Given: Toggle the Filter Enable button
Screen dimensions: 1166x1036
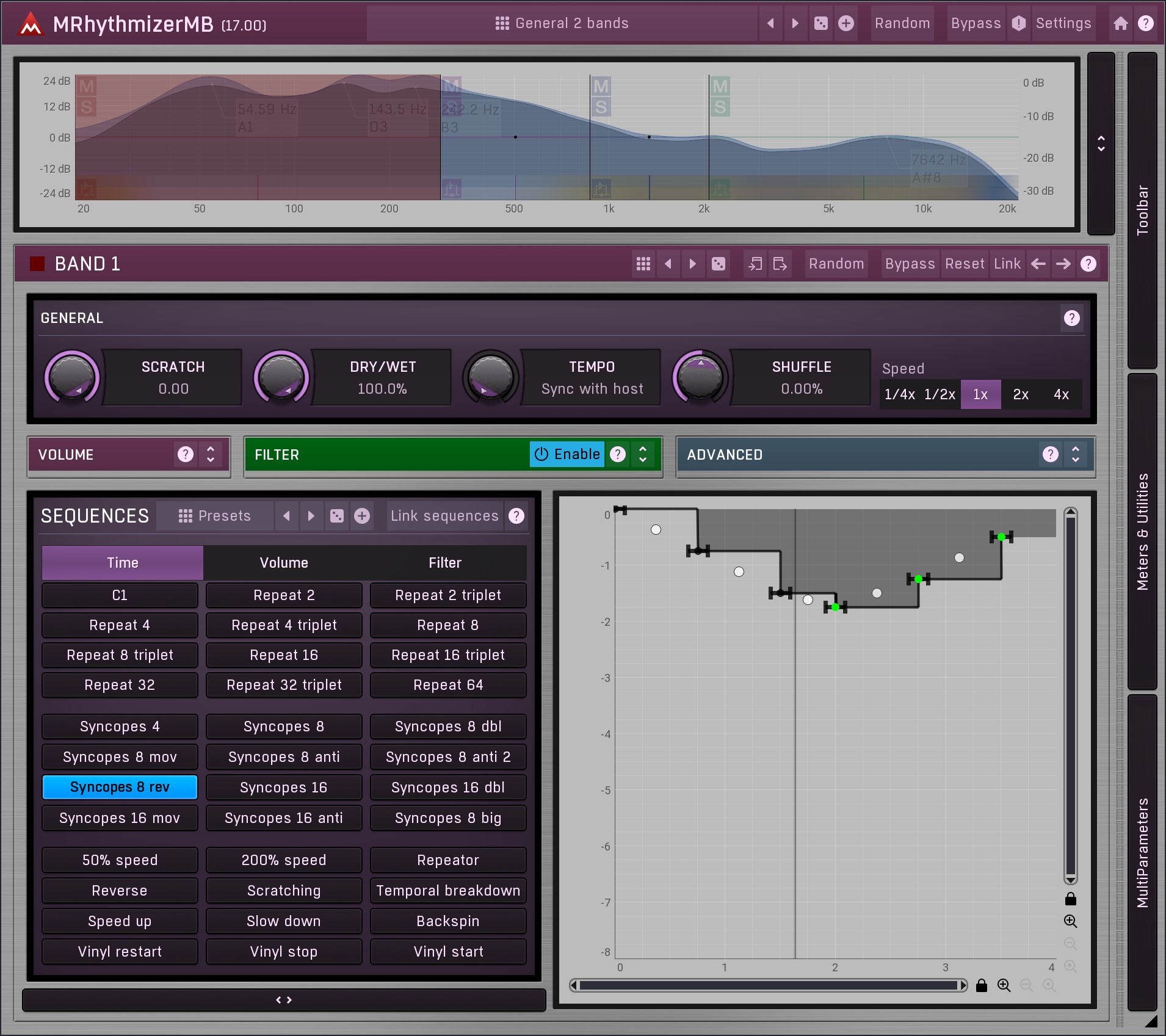Looking at the screenshot, I should tap(567, 454).
